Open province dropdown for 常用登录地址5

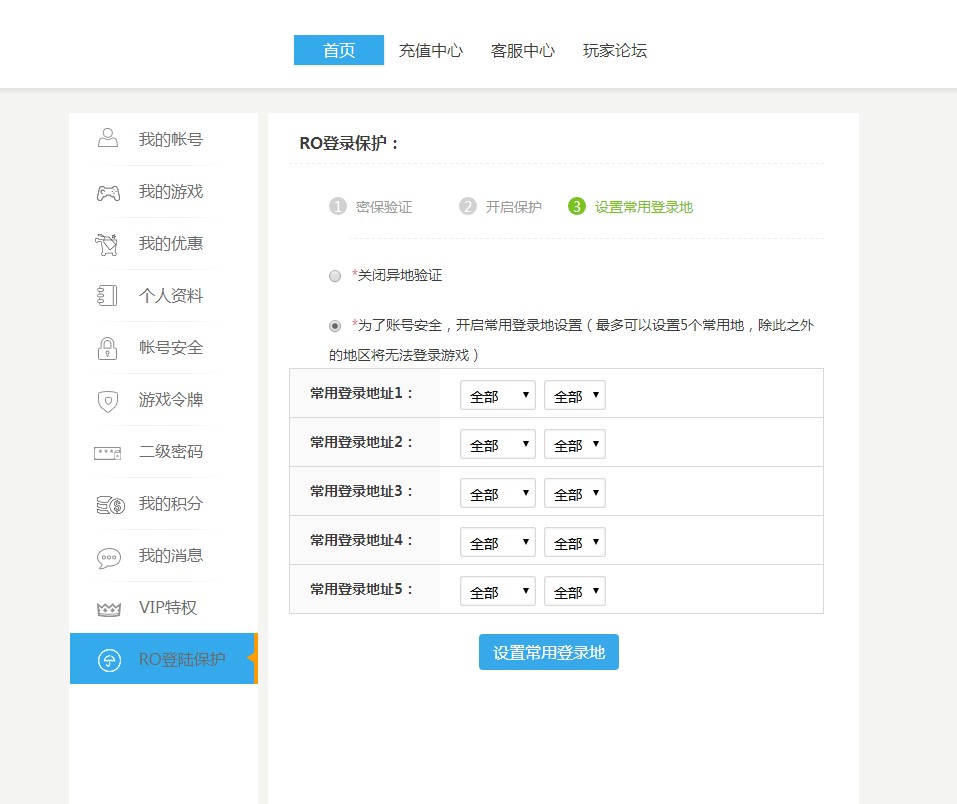point(498,590)
